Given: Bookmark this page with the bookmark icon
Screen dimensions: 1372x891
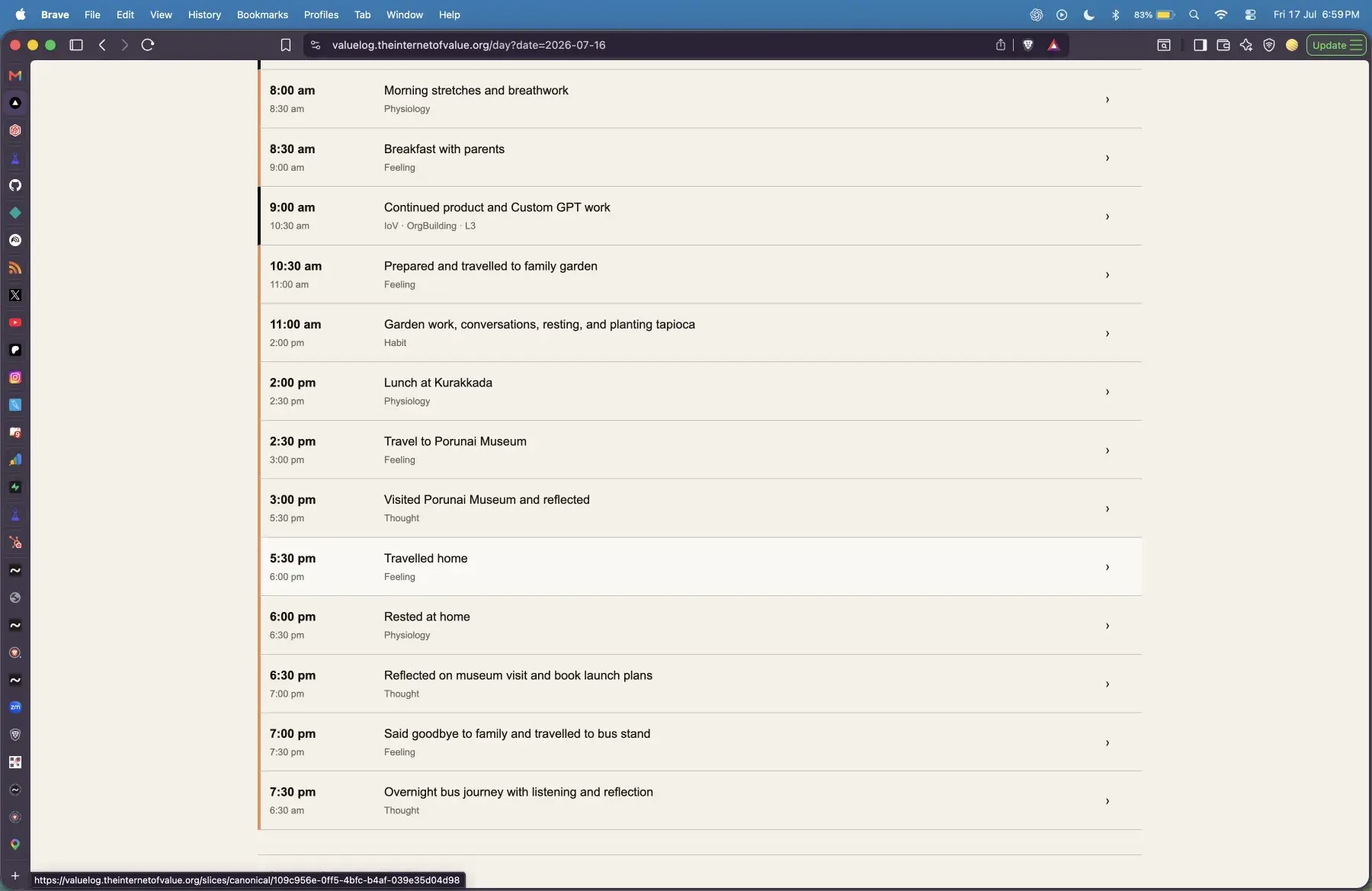Looking at the screenshot, I should click(x=286, y=45).
